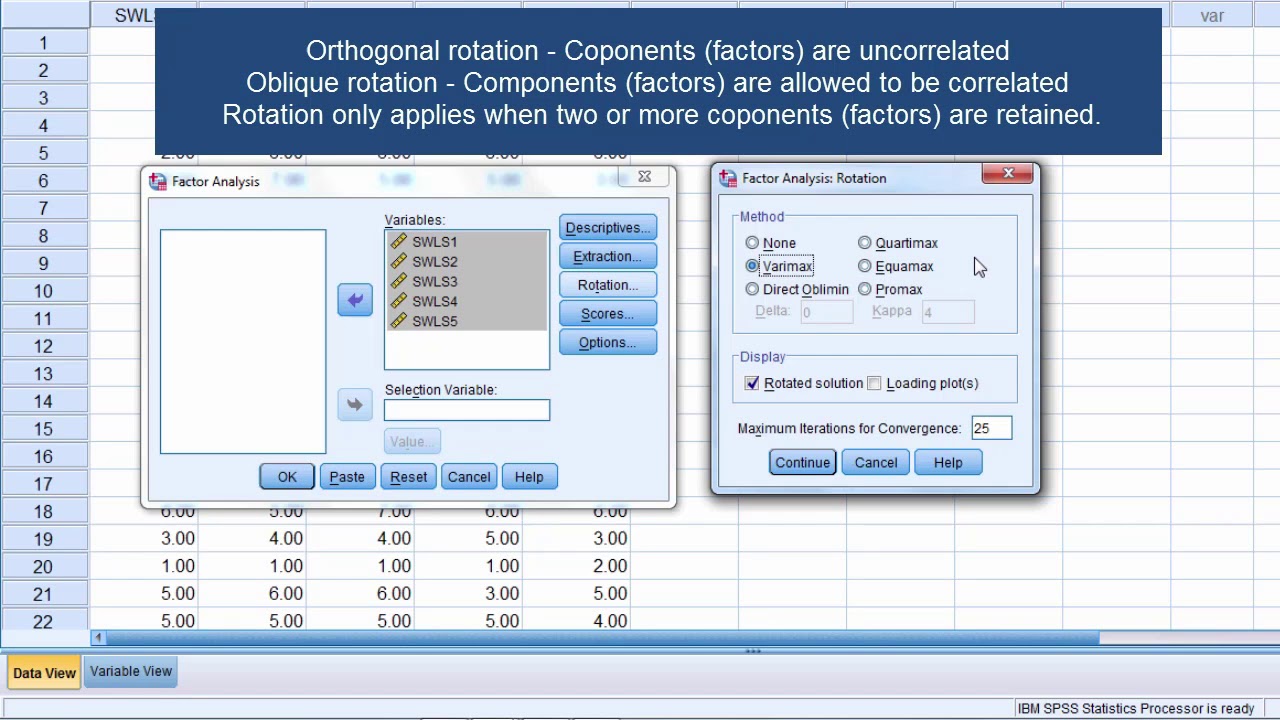Click the SWLS2 ruler scale icon
The width and height of the screenshot is (1280, 720).
399,262
